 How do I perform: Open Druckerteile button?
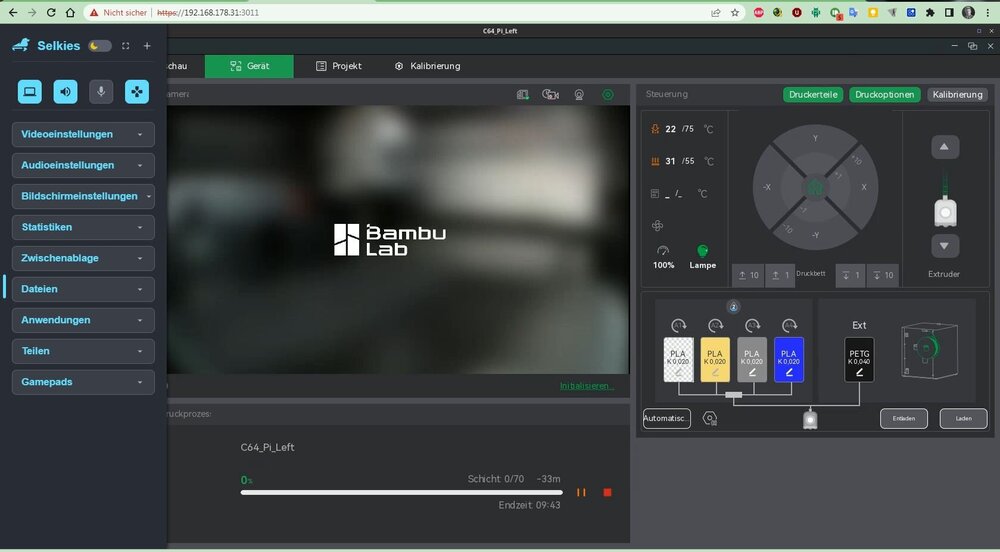click(813, 94)
